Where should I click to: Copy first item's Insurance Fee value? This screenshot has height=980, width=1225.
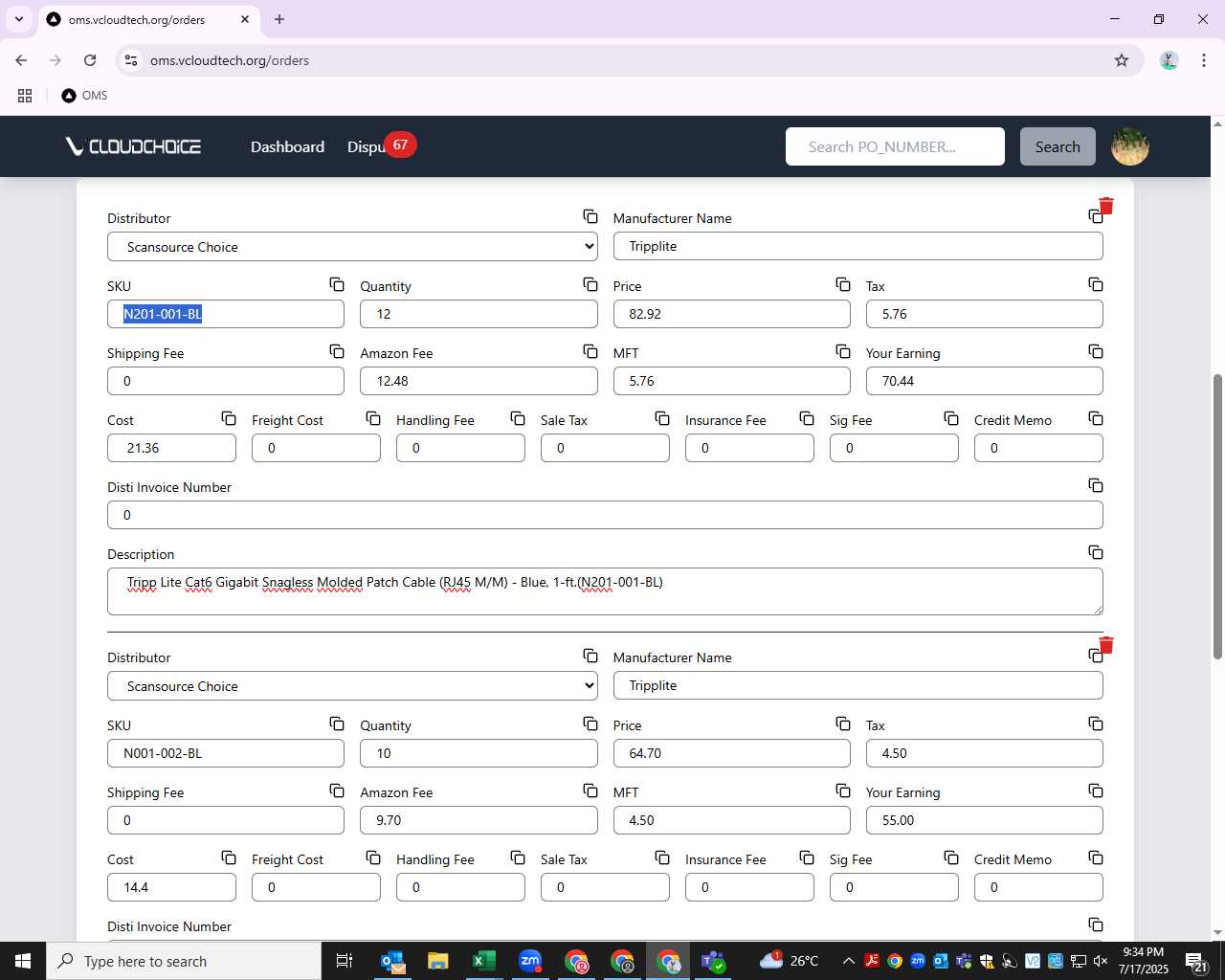tap(807, 418)
